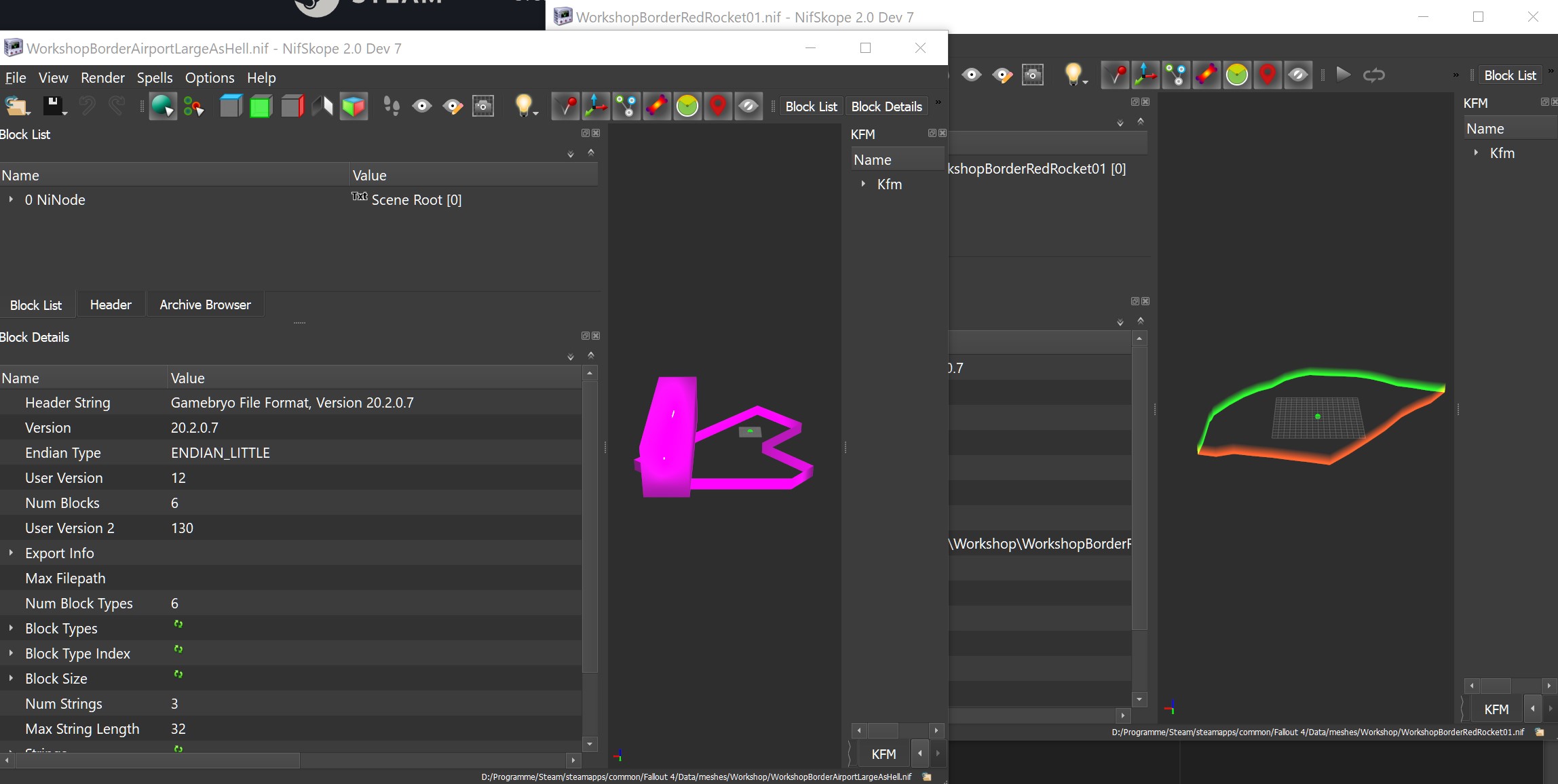Viewport: 1558px width, 784px height.
Task: Open the lightbulb lighting options
Action: (525, 106)
